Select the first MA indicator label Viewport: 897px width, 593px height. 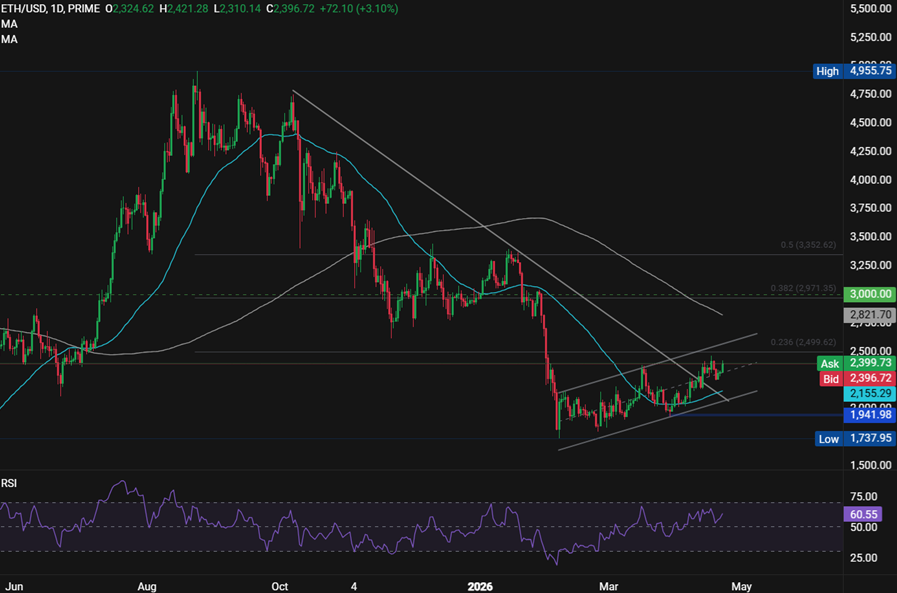(x=8, y=23)
